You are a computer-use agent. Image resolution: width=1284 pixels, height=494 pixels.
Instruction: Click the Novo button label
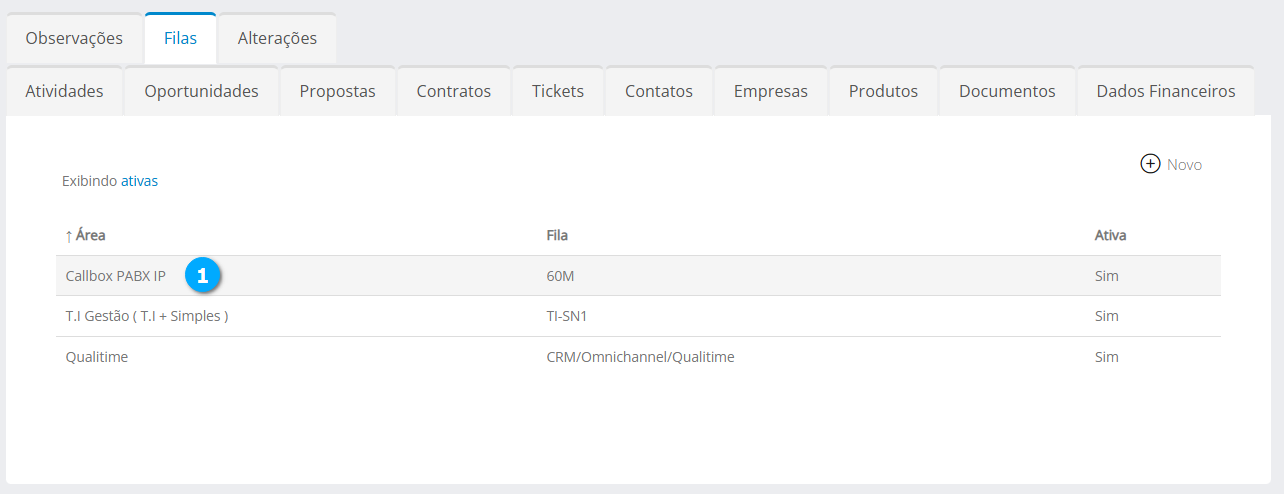(x=1184, y=165)
